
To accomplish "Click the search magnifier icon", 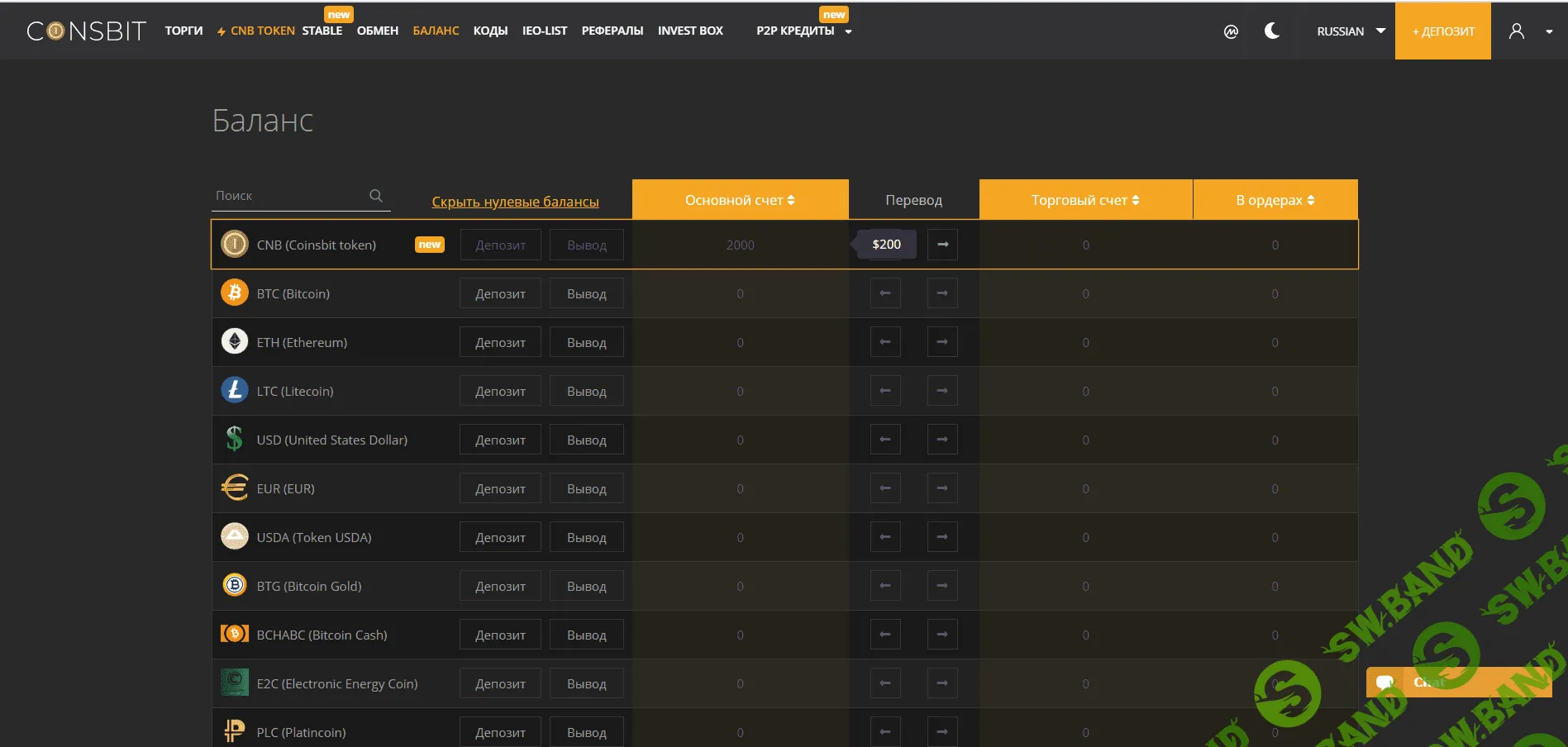I will 376,196.
